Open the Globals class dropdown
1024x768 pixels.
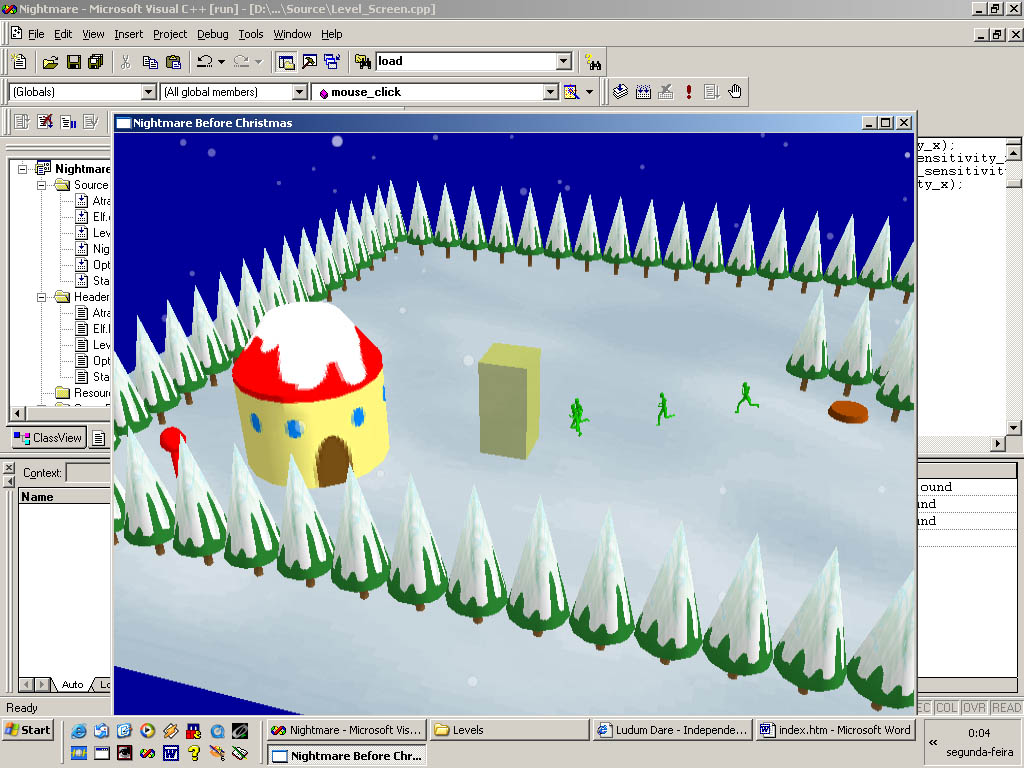(149, 92)
